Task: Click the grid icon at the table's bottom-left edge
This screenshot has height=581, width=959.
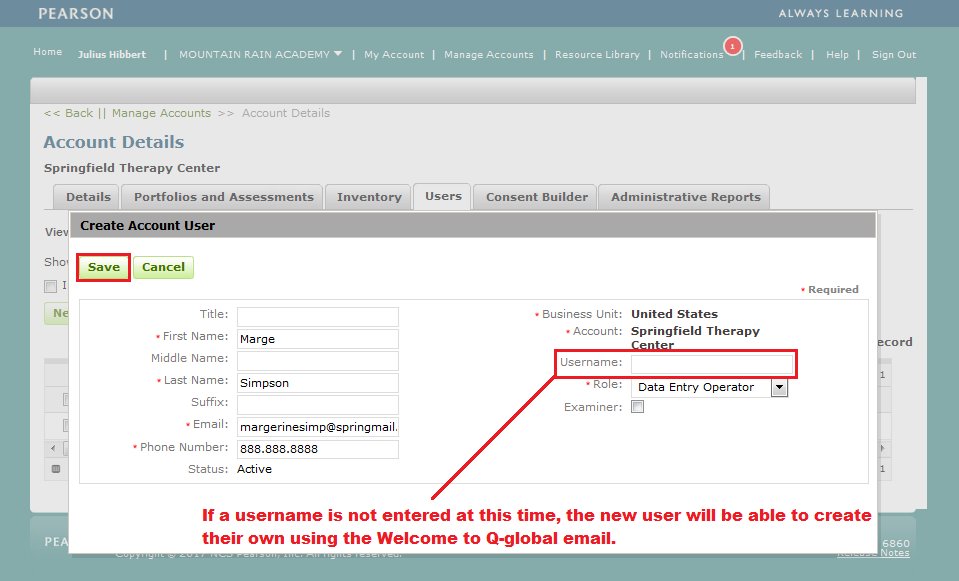Action: [56, 469]
